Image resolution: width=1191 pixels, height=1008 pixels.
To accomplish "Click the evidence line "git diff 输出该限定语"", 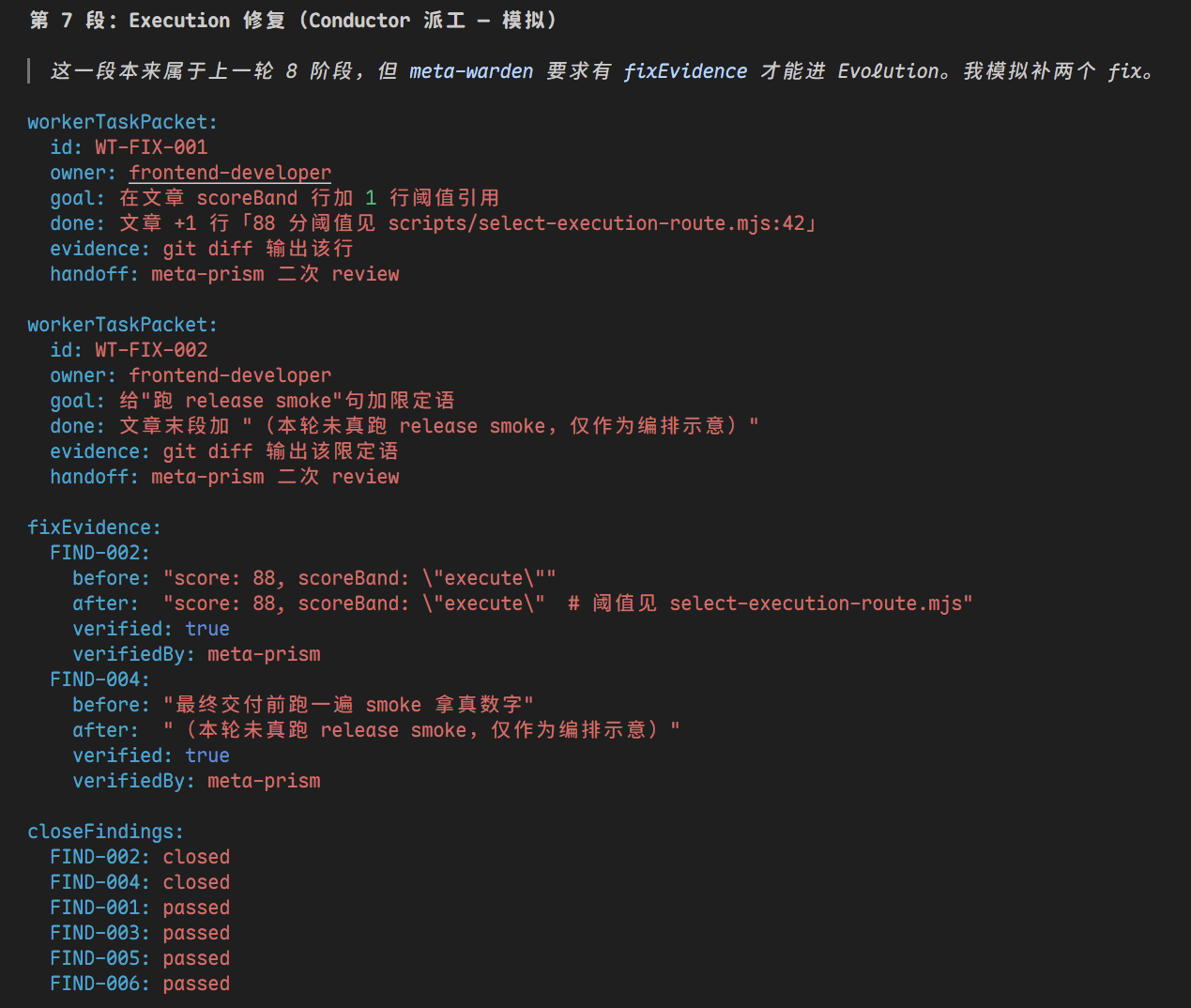I will 224,451.
